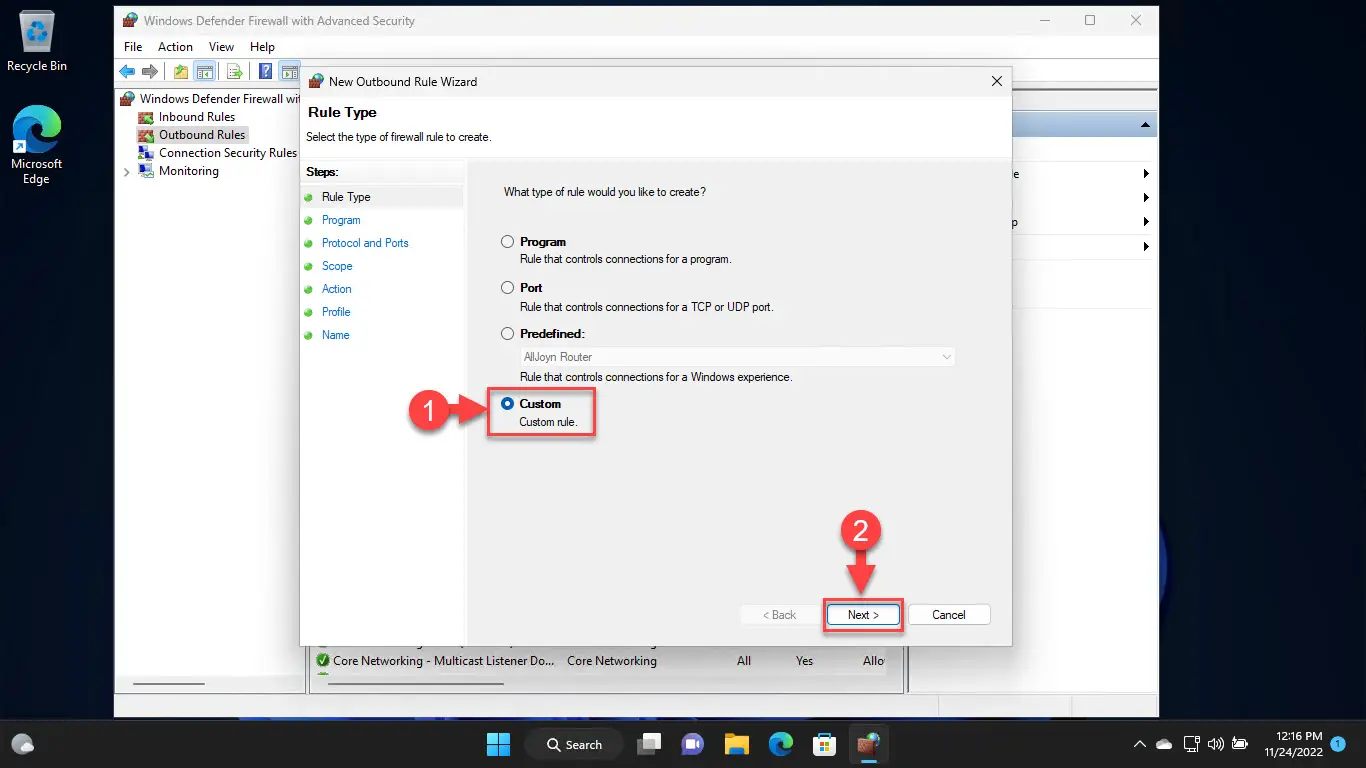Click the Up one level folder icon
1366x768 pixels.
click(180, 71)
